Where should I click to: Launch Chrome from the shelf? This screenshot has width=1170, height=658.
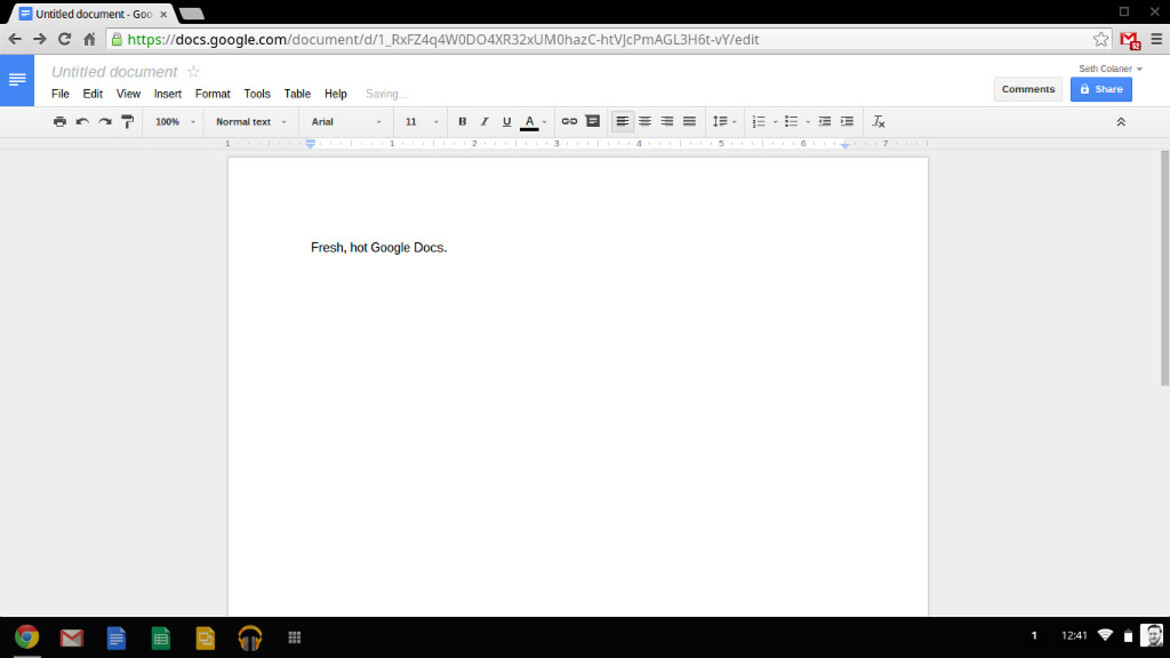click(27, 637)
